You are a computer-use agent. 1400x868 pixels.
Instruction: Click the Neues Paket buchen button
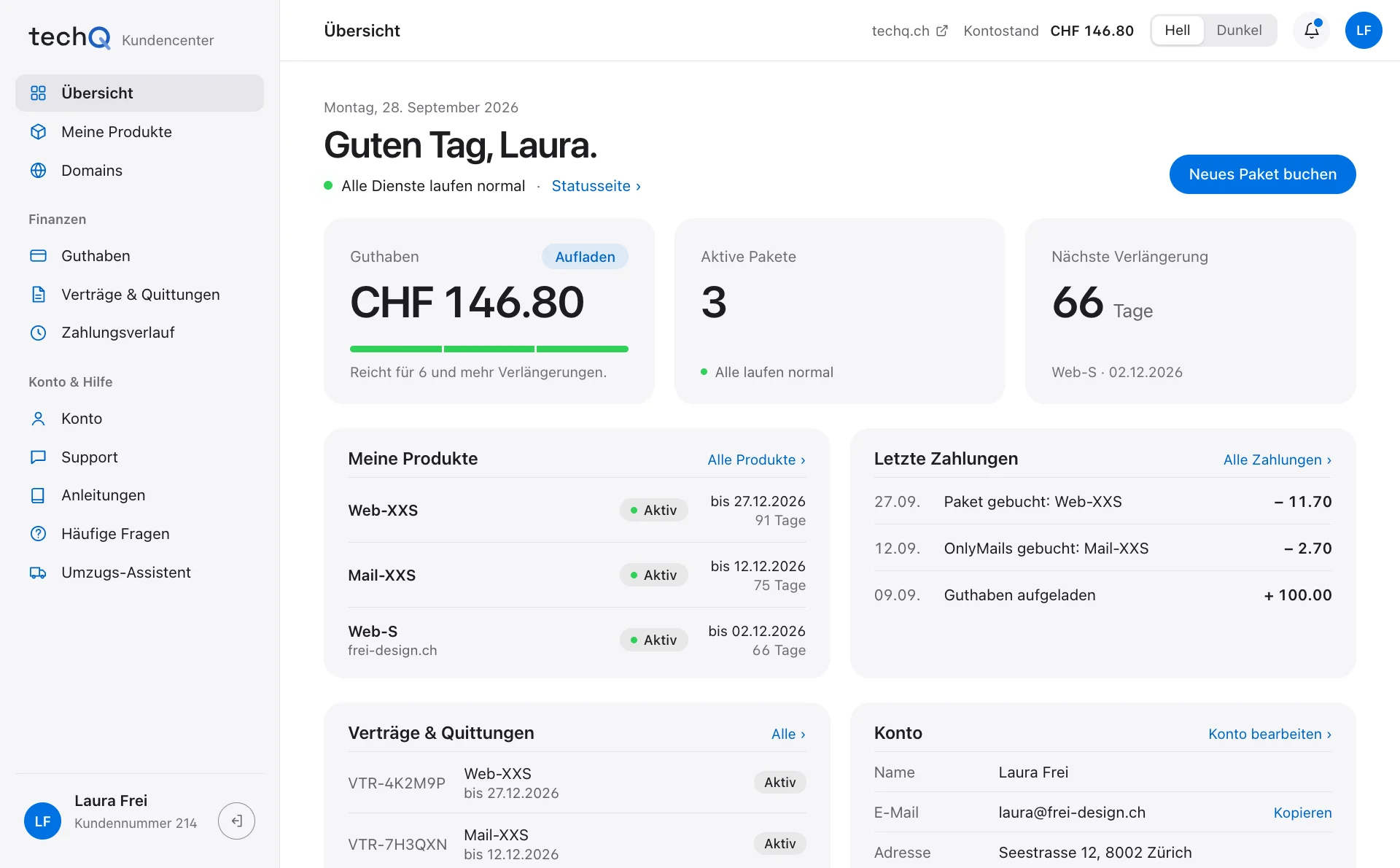click(1262, 174)
